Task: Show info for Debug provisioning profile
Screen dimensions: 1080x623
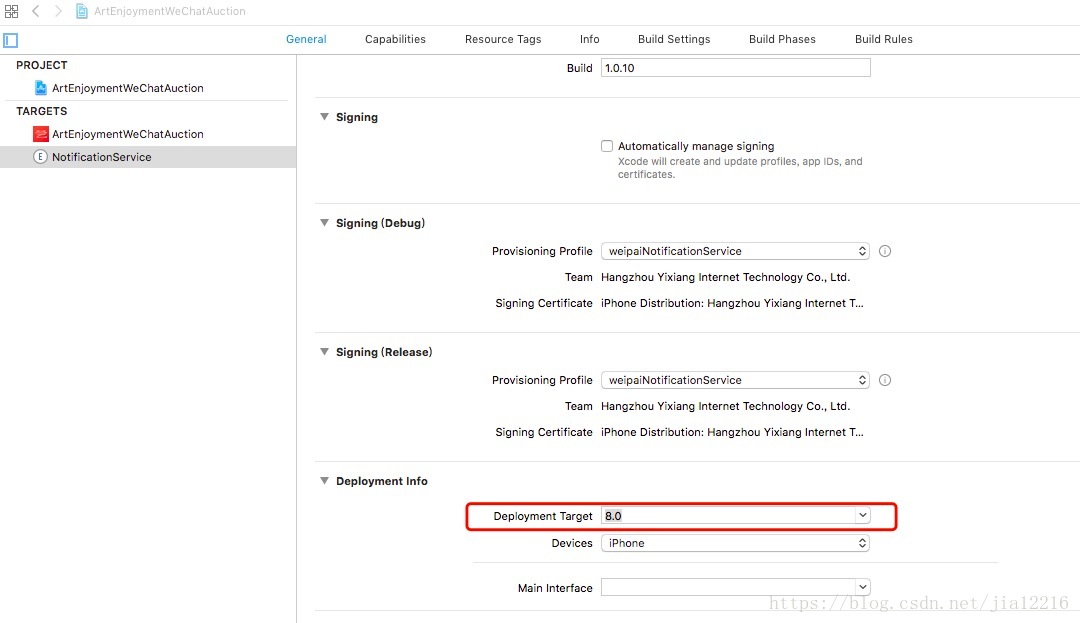Action: (x=885, y=251)
